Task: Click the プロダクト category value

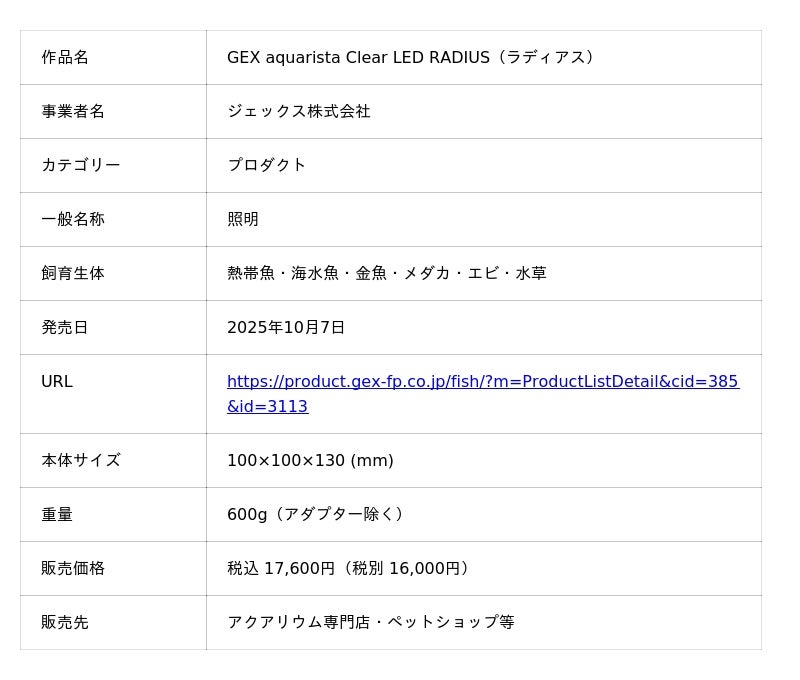Action: click(x=266, y=166)
